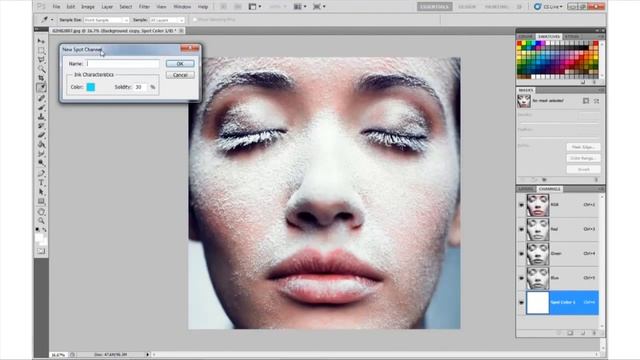Select the Lasso tool
Viewport: 640px width, 360px height.
pyautogui.click(x=41, y=60)
